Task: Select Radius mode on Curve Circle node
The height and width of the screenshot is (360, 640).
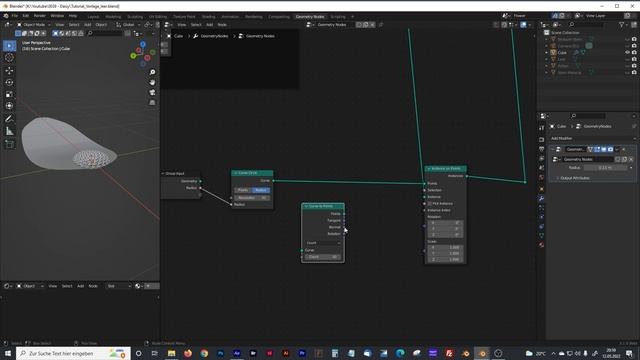Action: coord(260,190)
